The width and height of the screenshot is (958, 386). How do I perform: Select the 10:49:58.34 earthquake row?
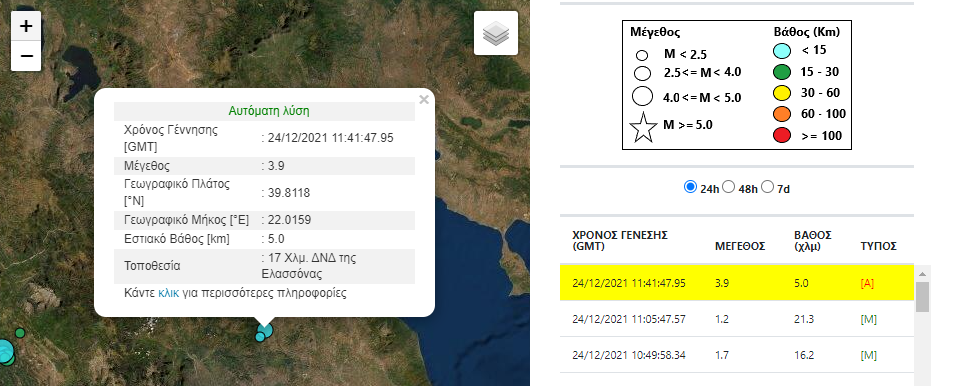(737, 354)
